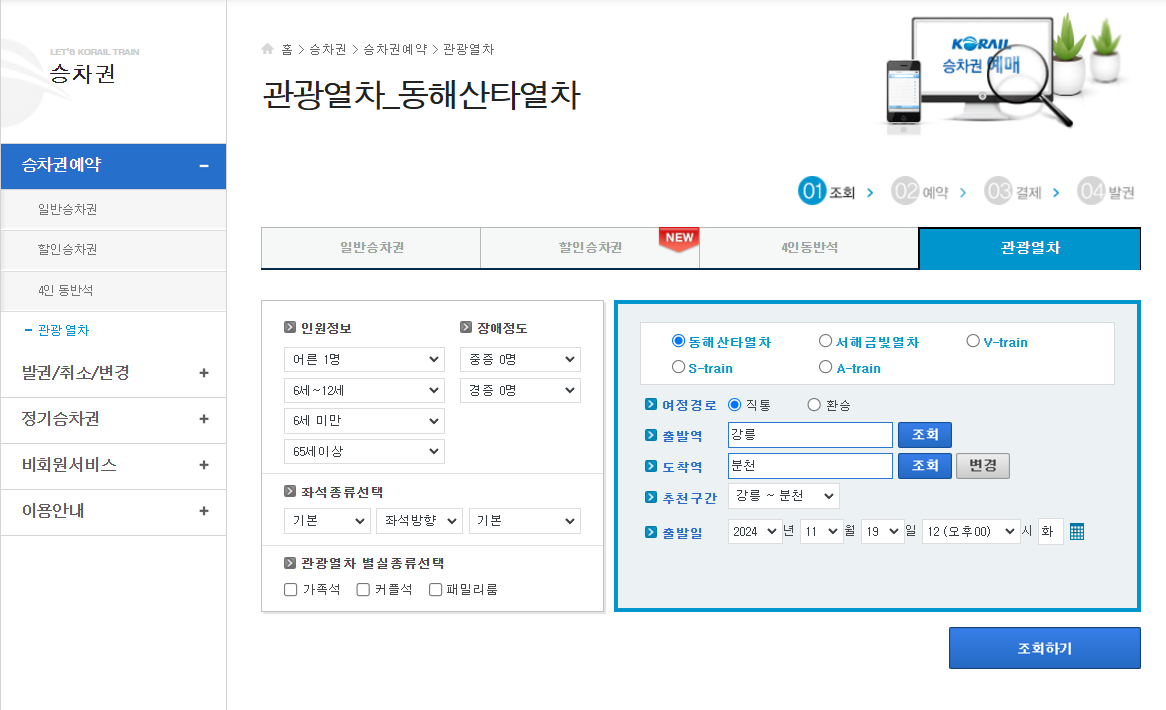This screenshot has height=710, width=1166.
Task: Open the hour 12 (오후00) dropdown
Action: [x=971, y=532]
